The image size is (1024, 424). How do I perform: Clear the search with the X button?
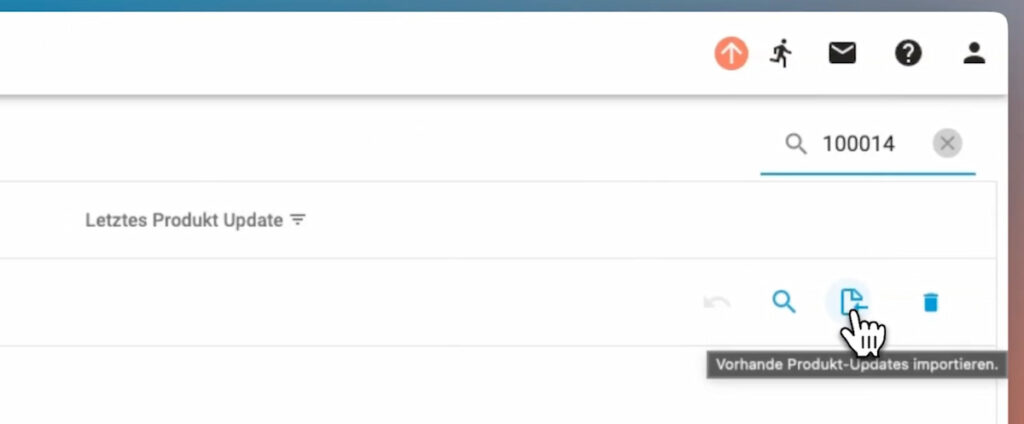point(947,144)
